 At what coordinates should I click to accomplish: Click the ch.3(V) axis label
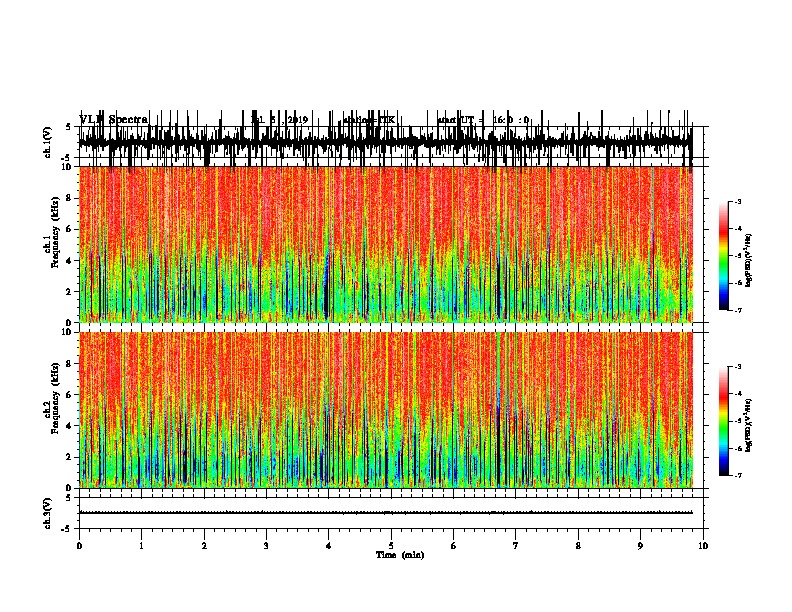tap(47, 513)
